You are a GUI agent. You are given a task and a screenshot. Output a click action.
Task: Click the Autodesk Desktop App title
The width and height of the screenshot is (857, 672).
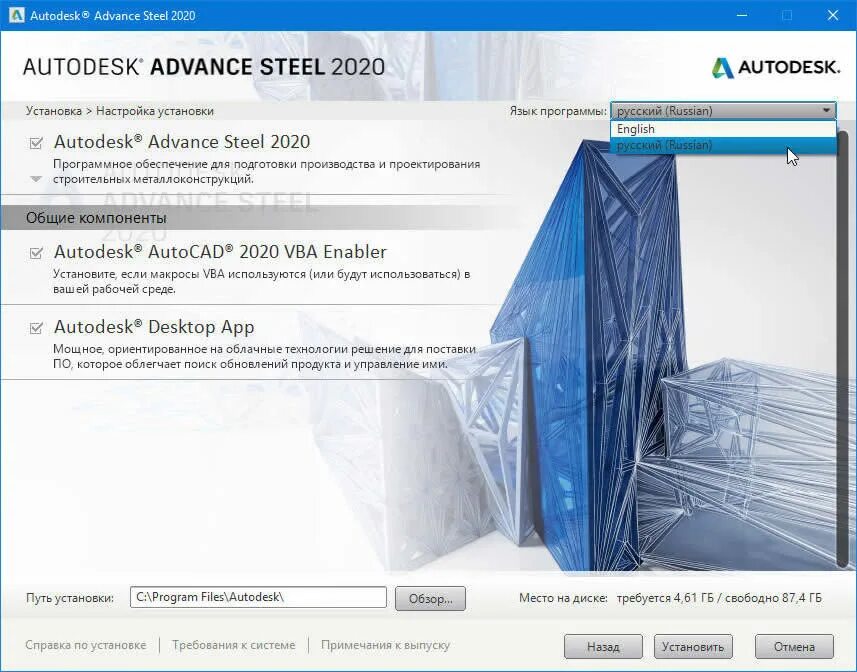tap(154, 327)
